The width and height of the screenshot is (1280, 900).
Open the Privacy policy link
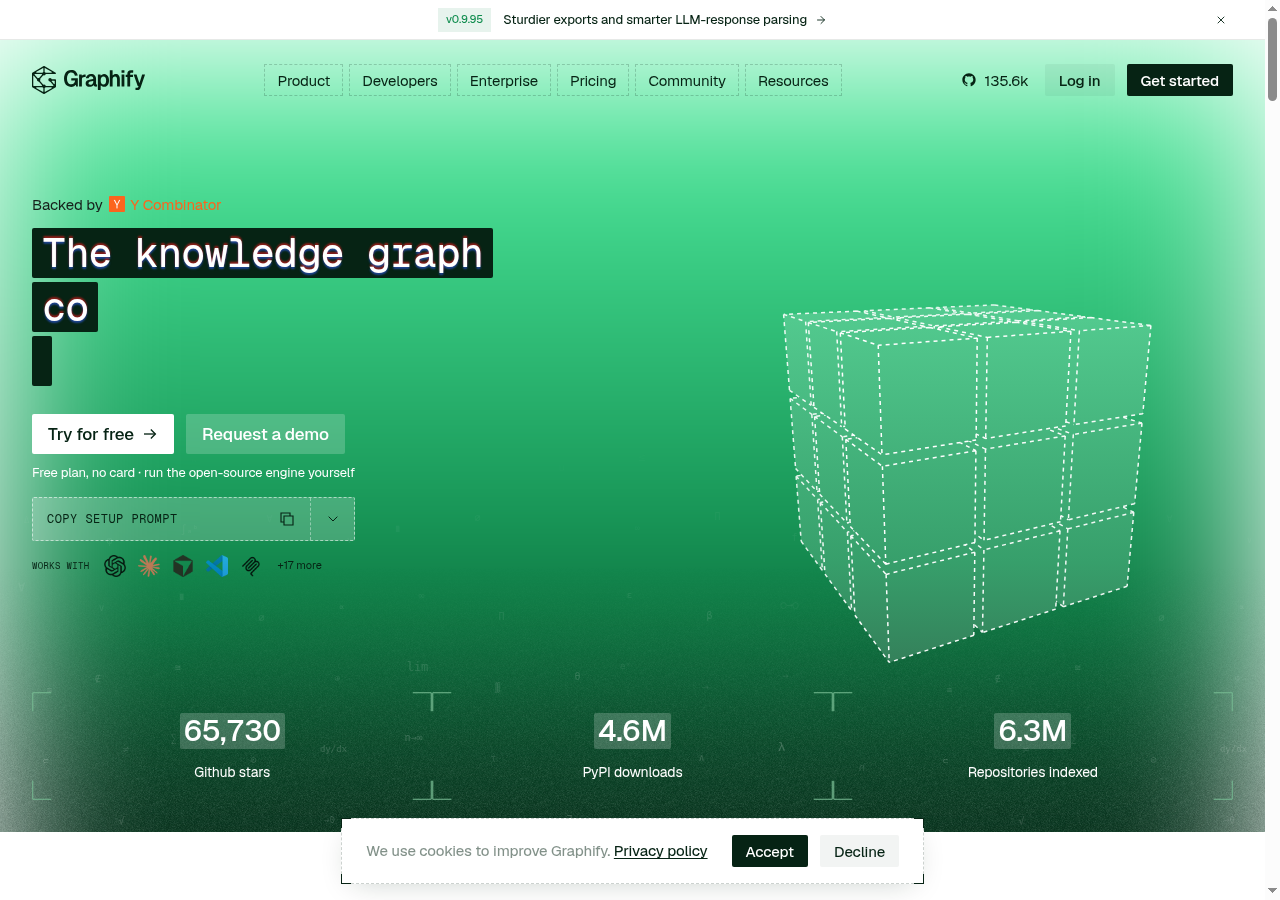coord(660,851)
